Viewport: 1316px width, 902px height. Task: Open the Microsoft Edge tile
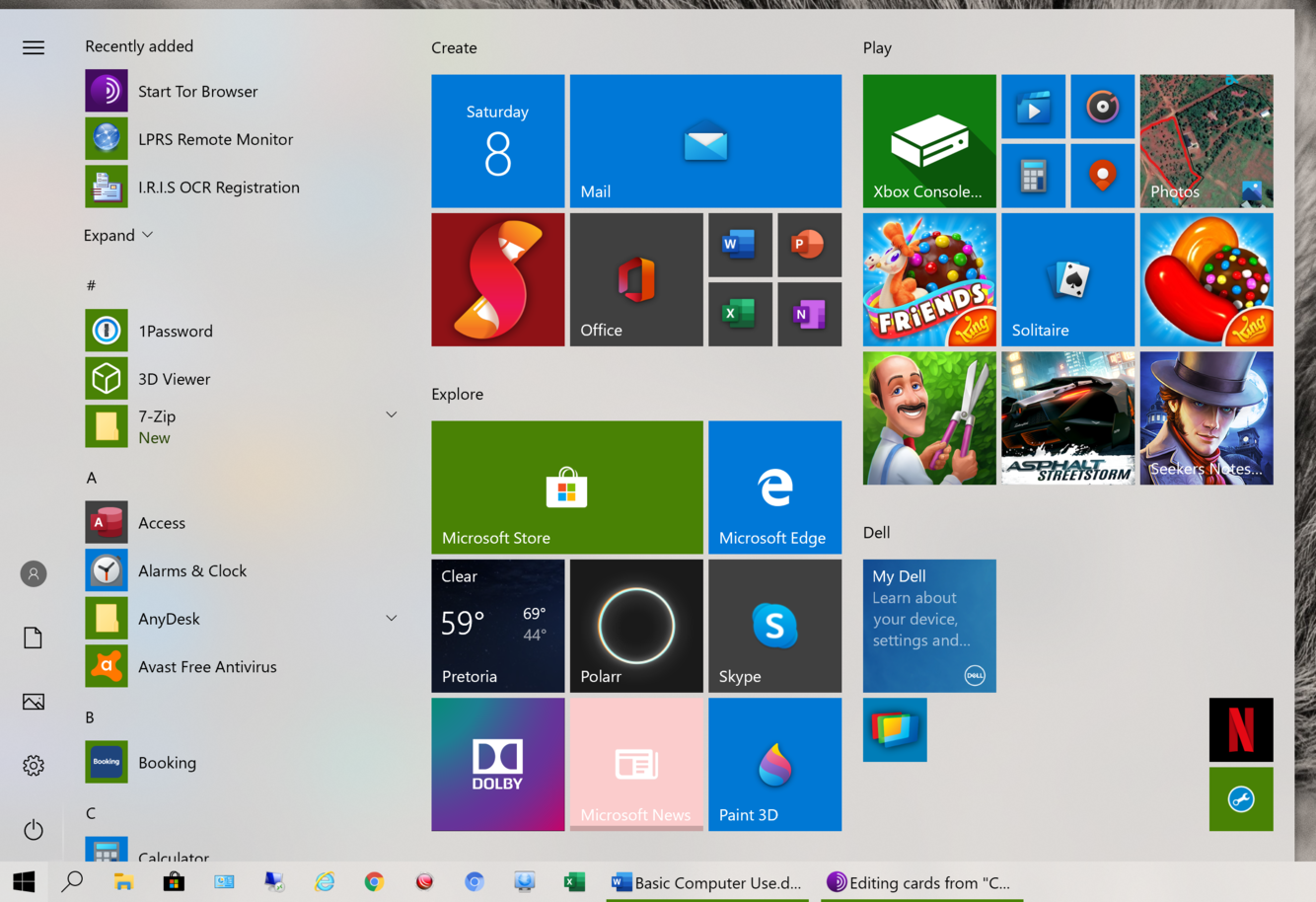(774, 488)
